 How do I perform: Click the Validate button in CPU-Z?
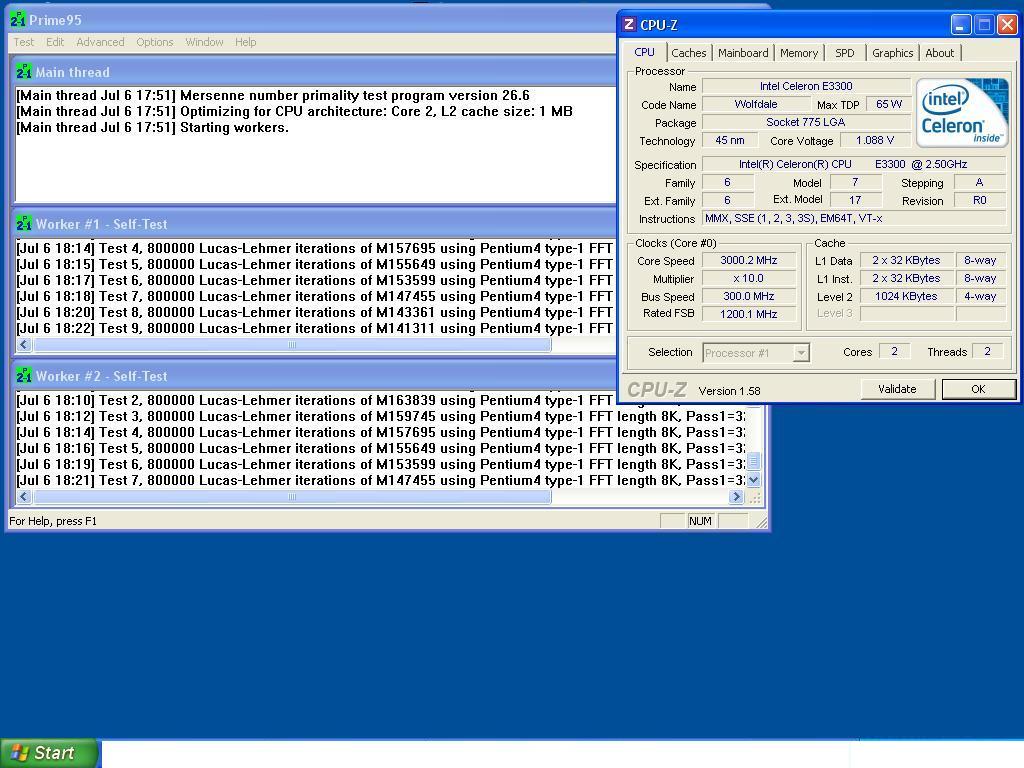click(x=897, y=389)
